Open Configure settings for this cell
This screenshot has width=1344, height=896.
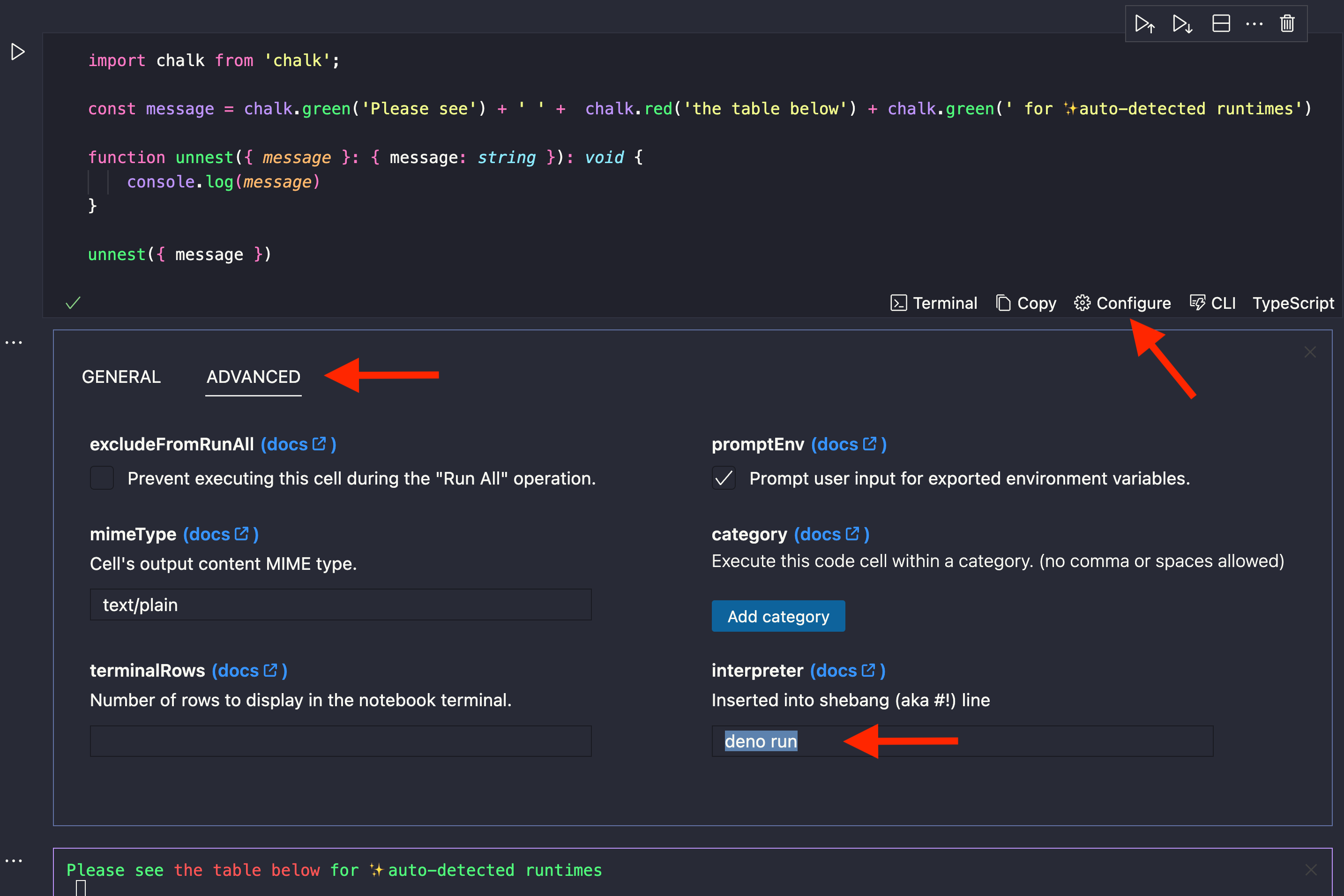tap(1122, 303)
